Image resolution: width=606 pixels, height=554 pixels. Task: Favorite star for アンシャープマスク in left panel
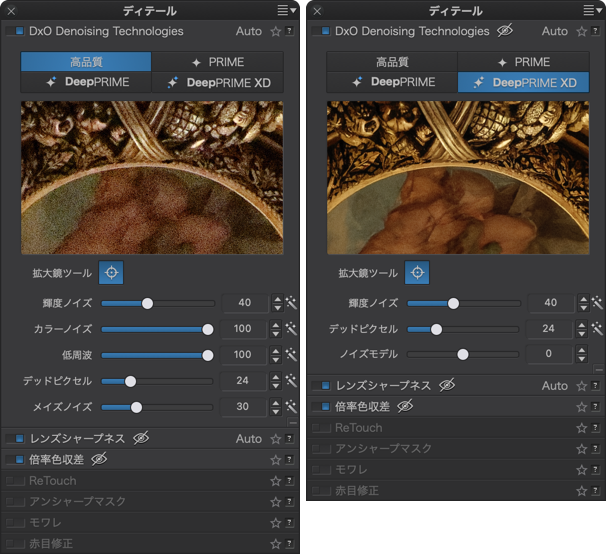(276, 502)
